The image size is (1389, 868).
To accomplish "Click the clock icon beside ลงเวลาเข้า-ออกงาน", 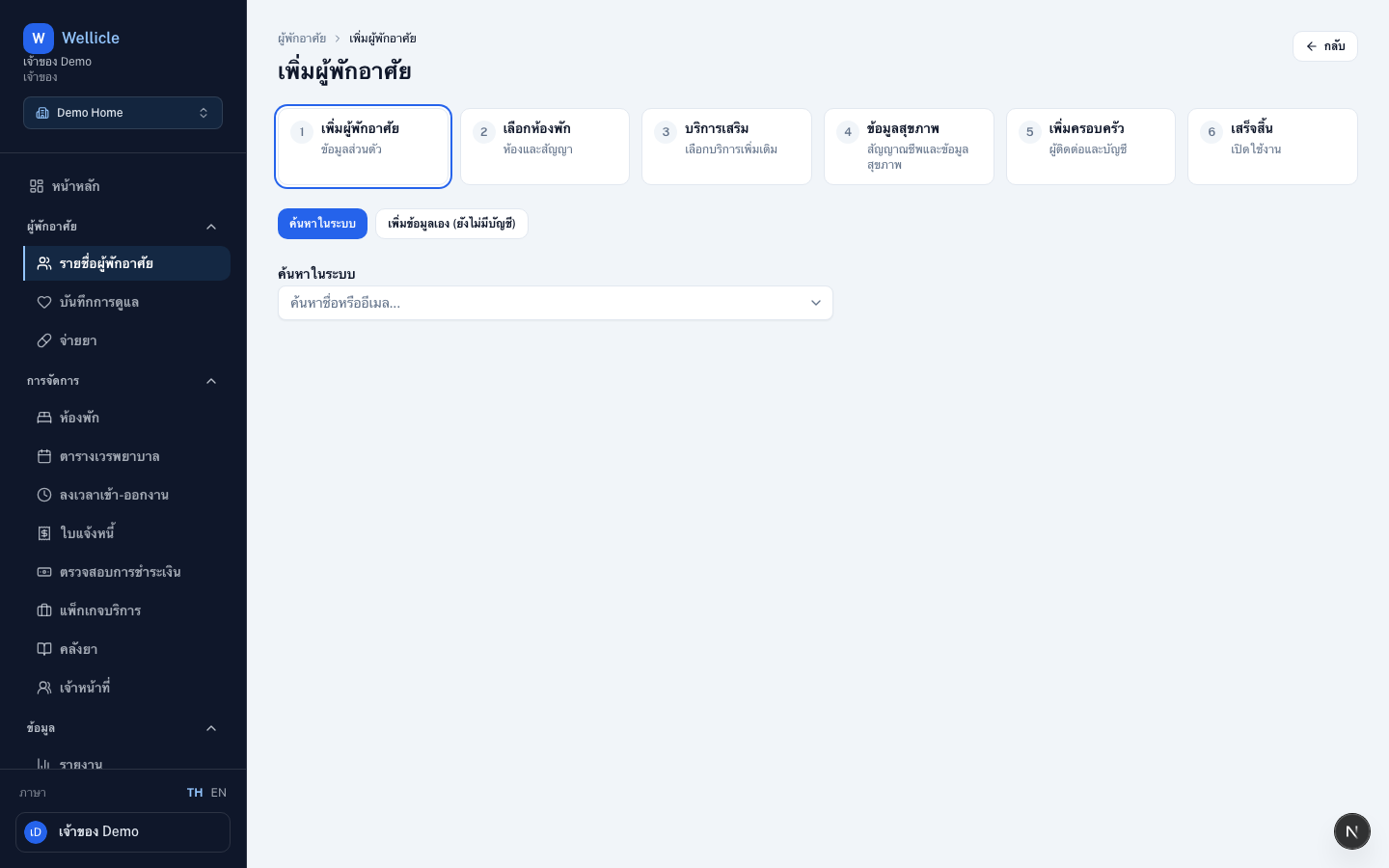I will pyautogui.click(x=44, y=495).
